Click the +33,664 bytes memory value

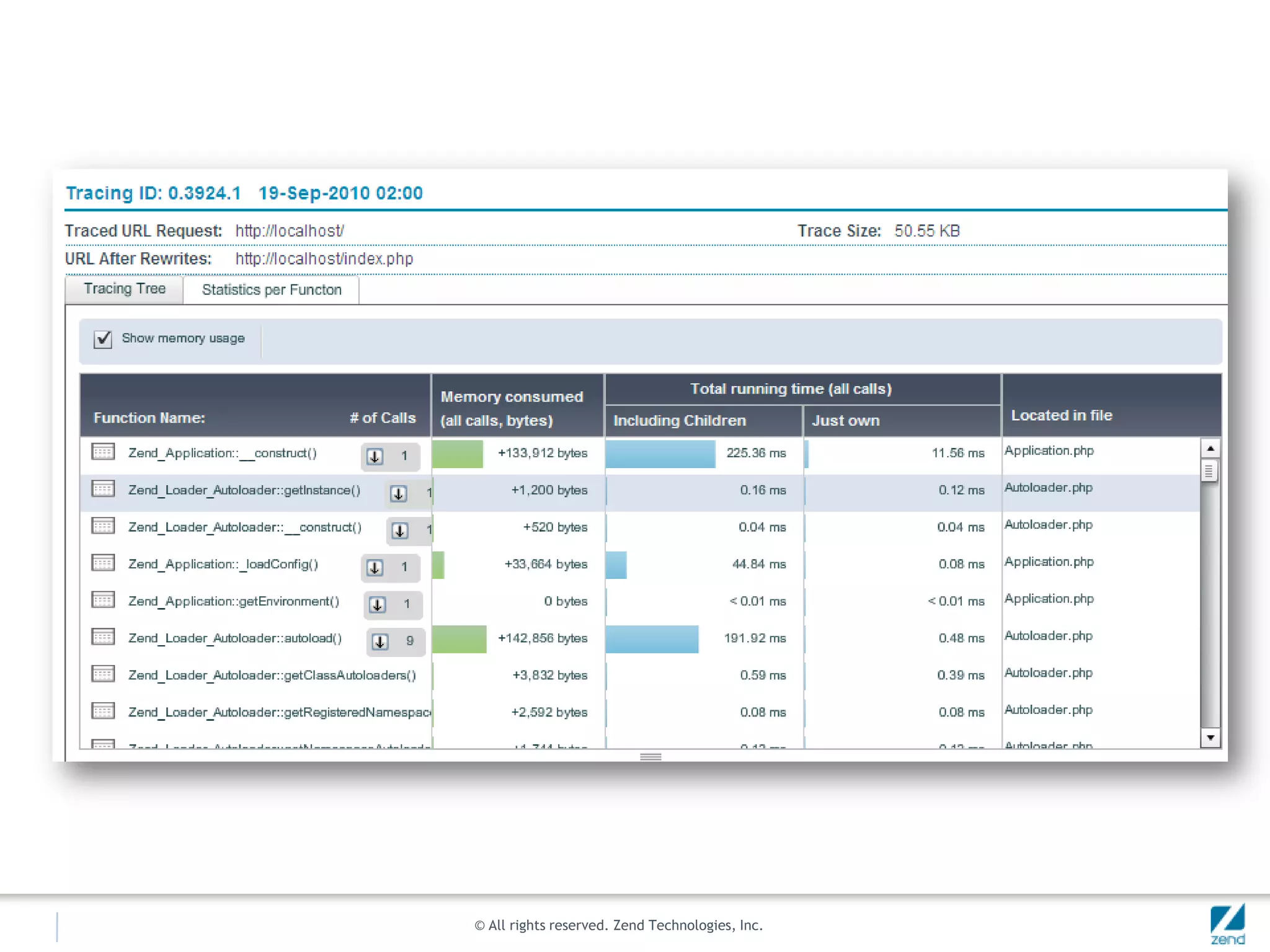click(546, 564)
